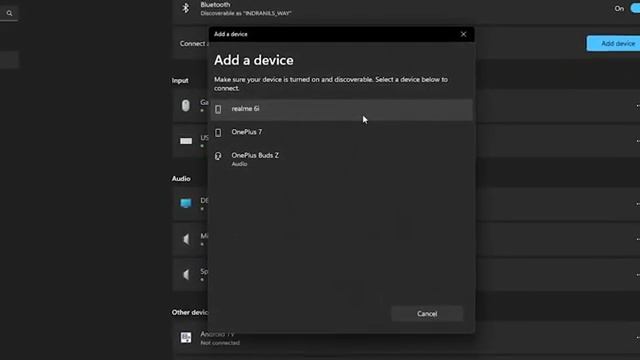
Task: Click phone icon beside OnePlus 7
Action: tap(218, 132)
